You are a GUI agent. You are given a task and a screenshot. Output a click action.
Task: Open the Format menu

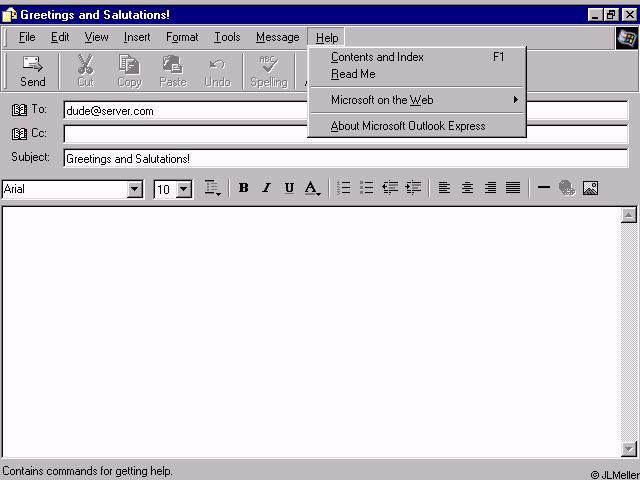point(182,37)
